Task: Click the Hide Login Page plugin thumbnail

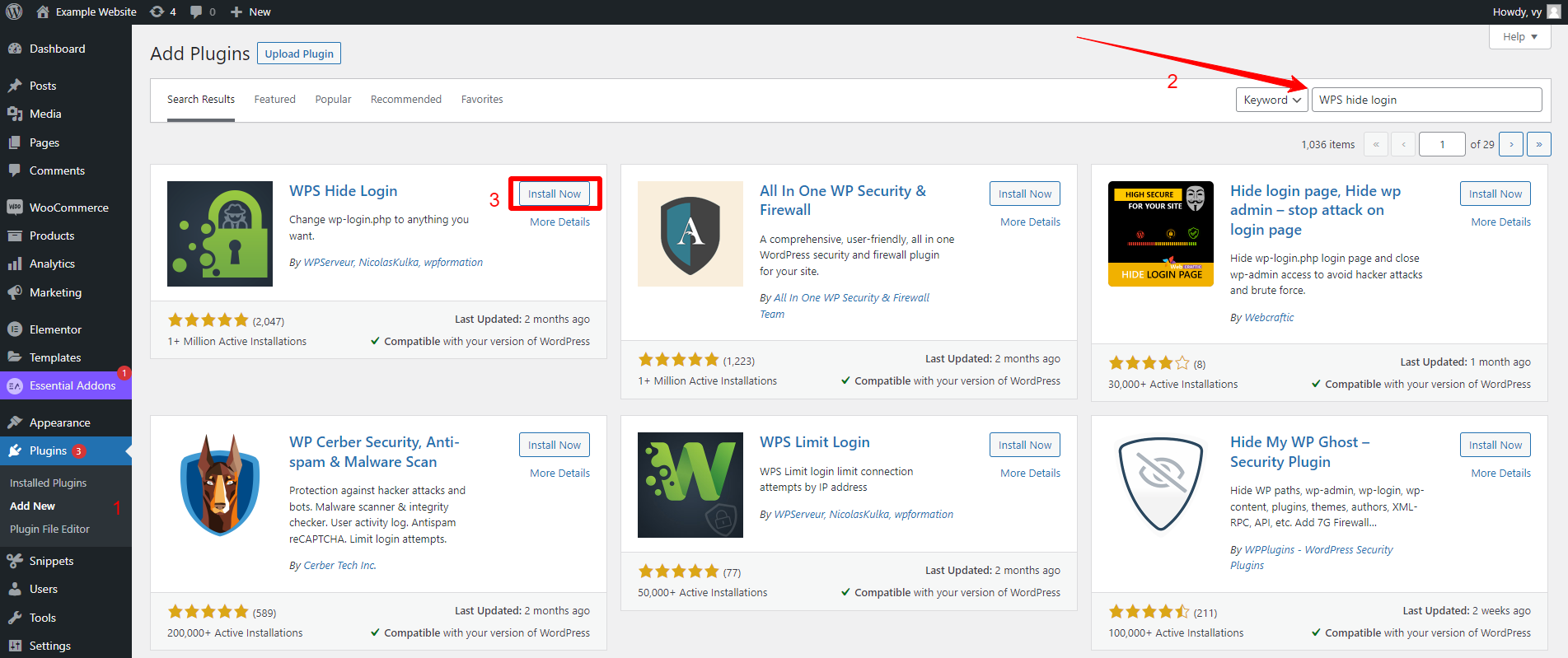Action: pos(1161,234)
